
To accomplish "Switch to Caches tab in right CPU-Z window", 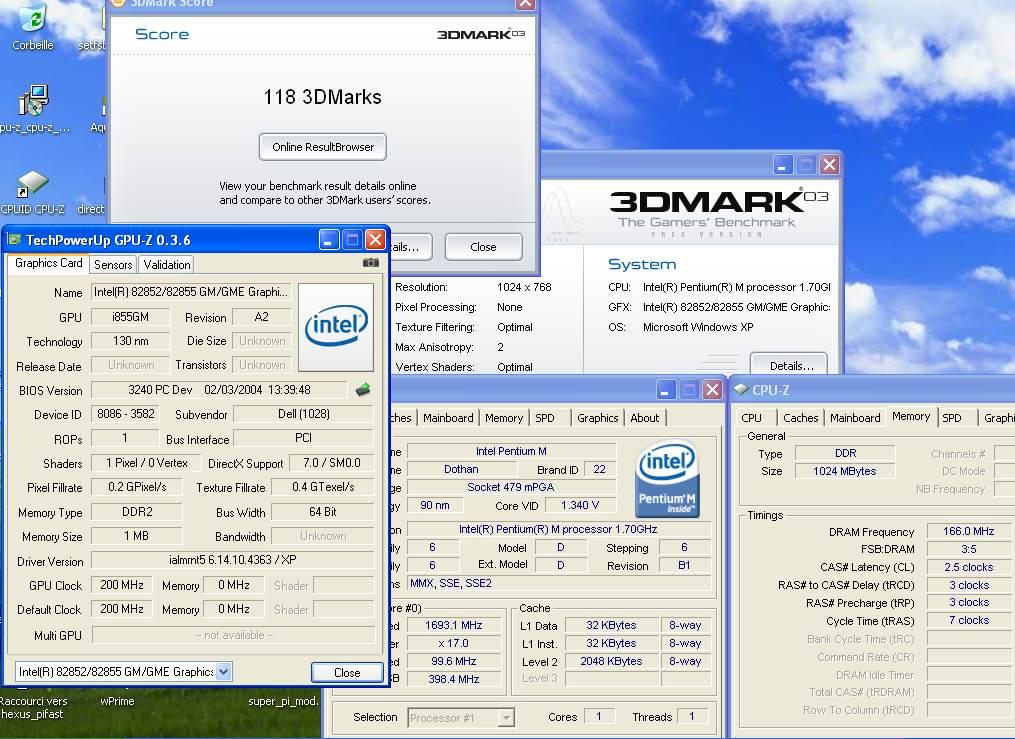I will tap(801, 418).
